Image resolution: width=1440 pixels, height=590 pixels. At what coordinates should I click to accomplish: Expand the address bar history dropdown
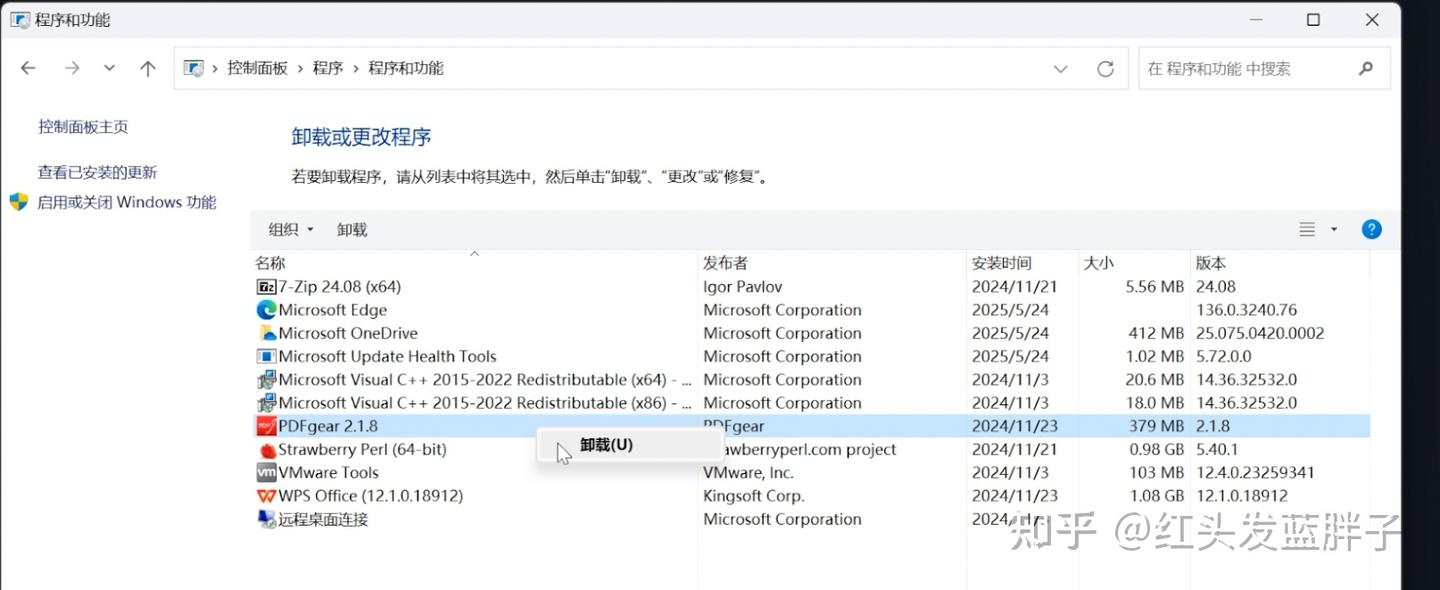pos(1061,69)
